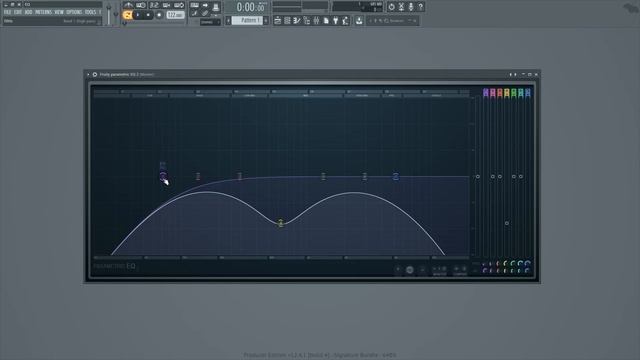Click the green band 5 header token

coord(513,93)
